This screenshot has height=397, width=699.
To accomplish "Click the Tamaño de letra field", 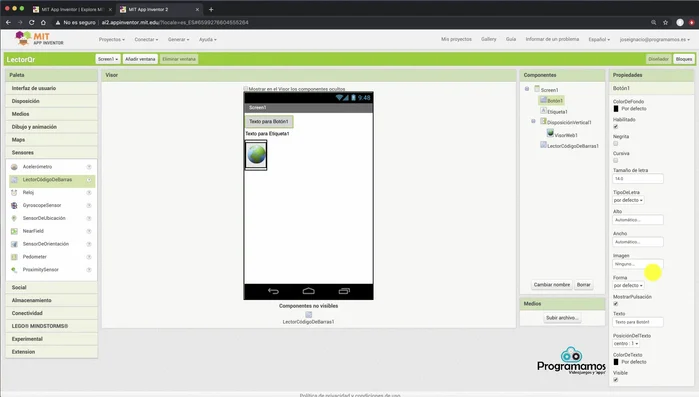I will [638, 179].
